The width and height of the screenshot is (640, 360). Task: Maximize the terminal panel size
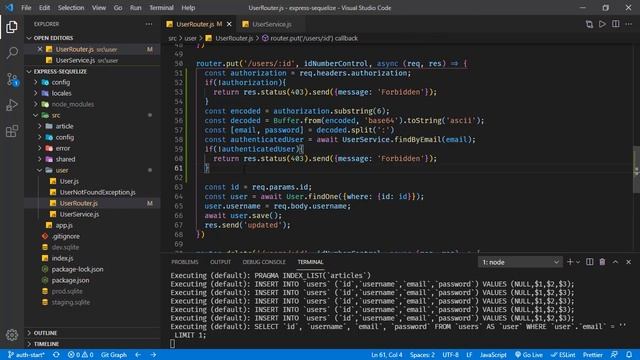click(x=616, y=262)
